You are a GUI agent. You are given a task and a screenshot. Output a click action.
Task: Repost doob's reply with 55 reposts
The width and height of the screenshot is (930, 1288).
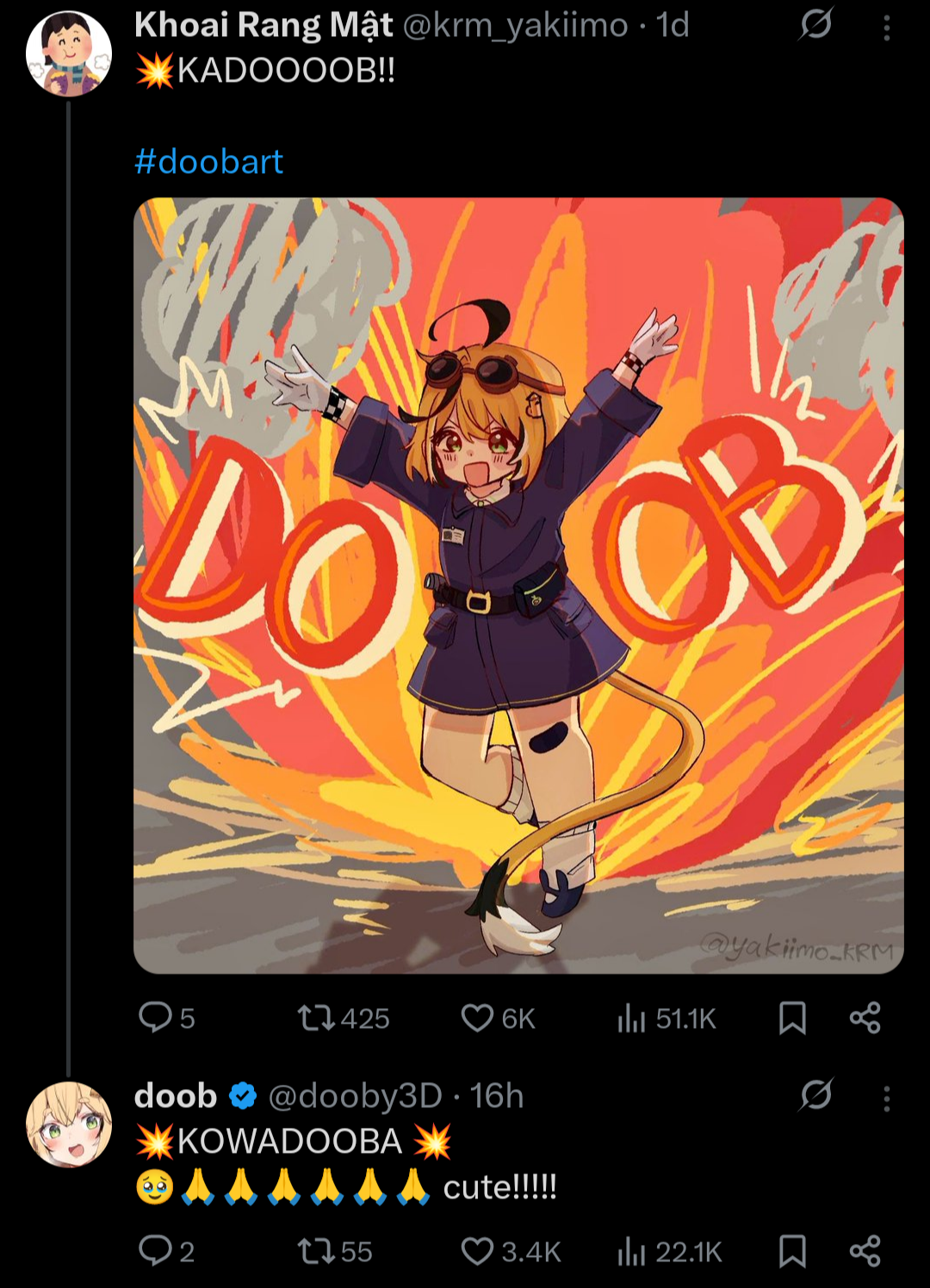coord(314,1250)
